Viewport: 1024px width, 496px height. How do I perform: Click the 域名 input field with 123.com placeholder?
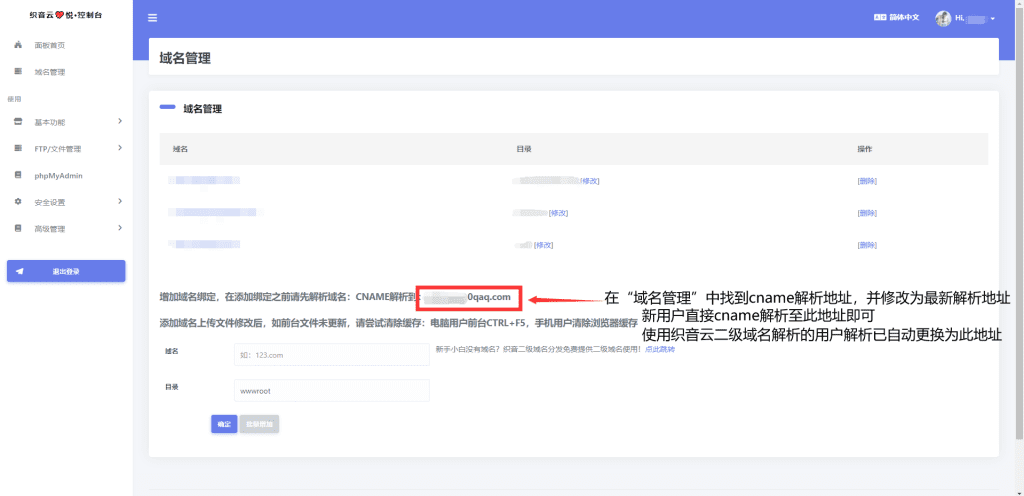click(x=331, y=355)
